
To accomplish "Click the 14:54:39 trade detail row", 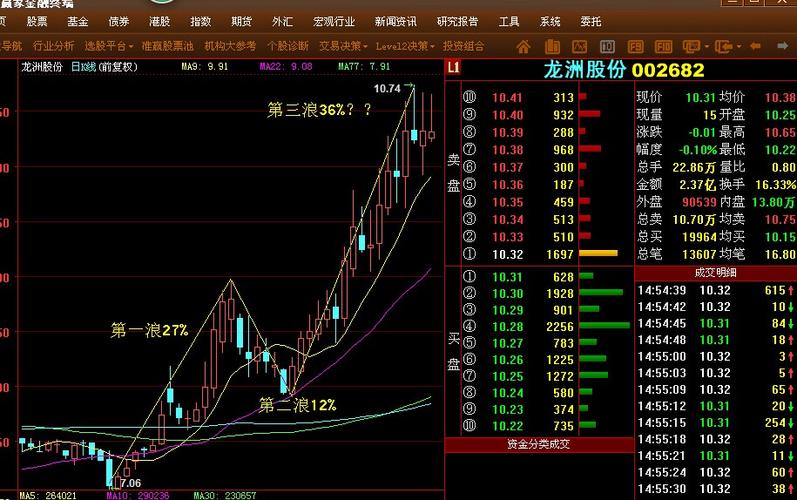I will tap(716, 290).
